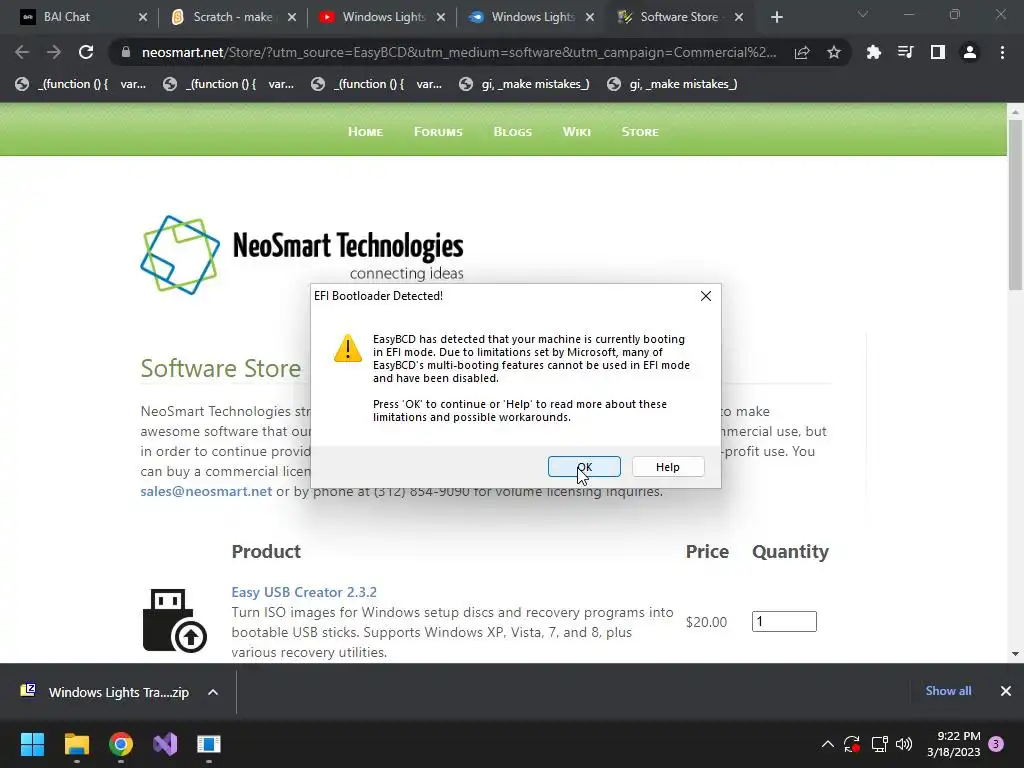The image size is (1024, 768).
Task: Reload the current page
Action: (86, 52)
